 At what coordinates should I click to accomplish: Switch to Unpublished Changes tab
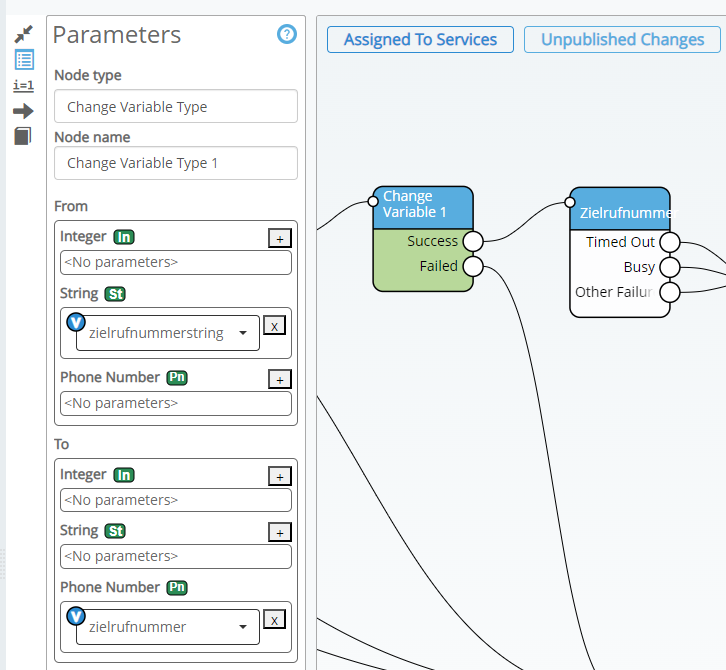[622, 40]
